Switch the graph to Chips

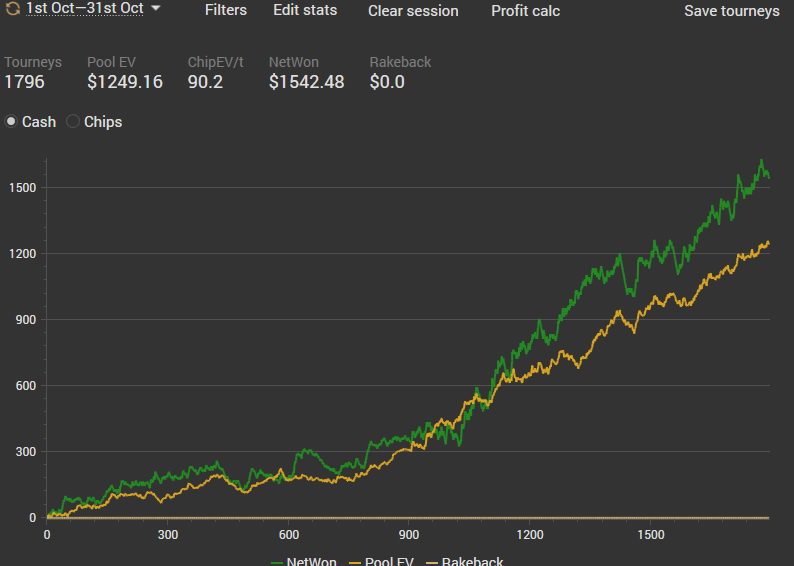click(x=73, y=122)
